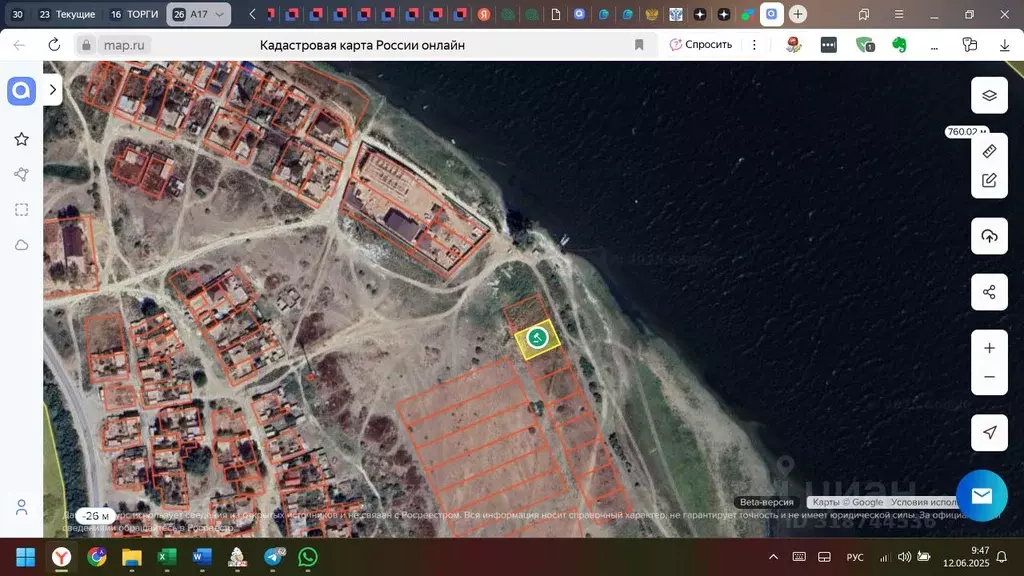The height and width of the screenshot is (576, 1024).
Task: Click the Beta-версия badge
Action: pyautogui.click(x=767, y=502)
